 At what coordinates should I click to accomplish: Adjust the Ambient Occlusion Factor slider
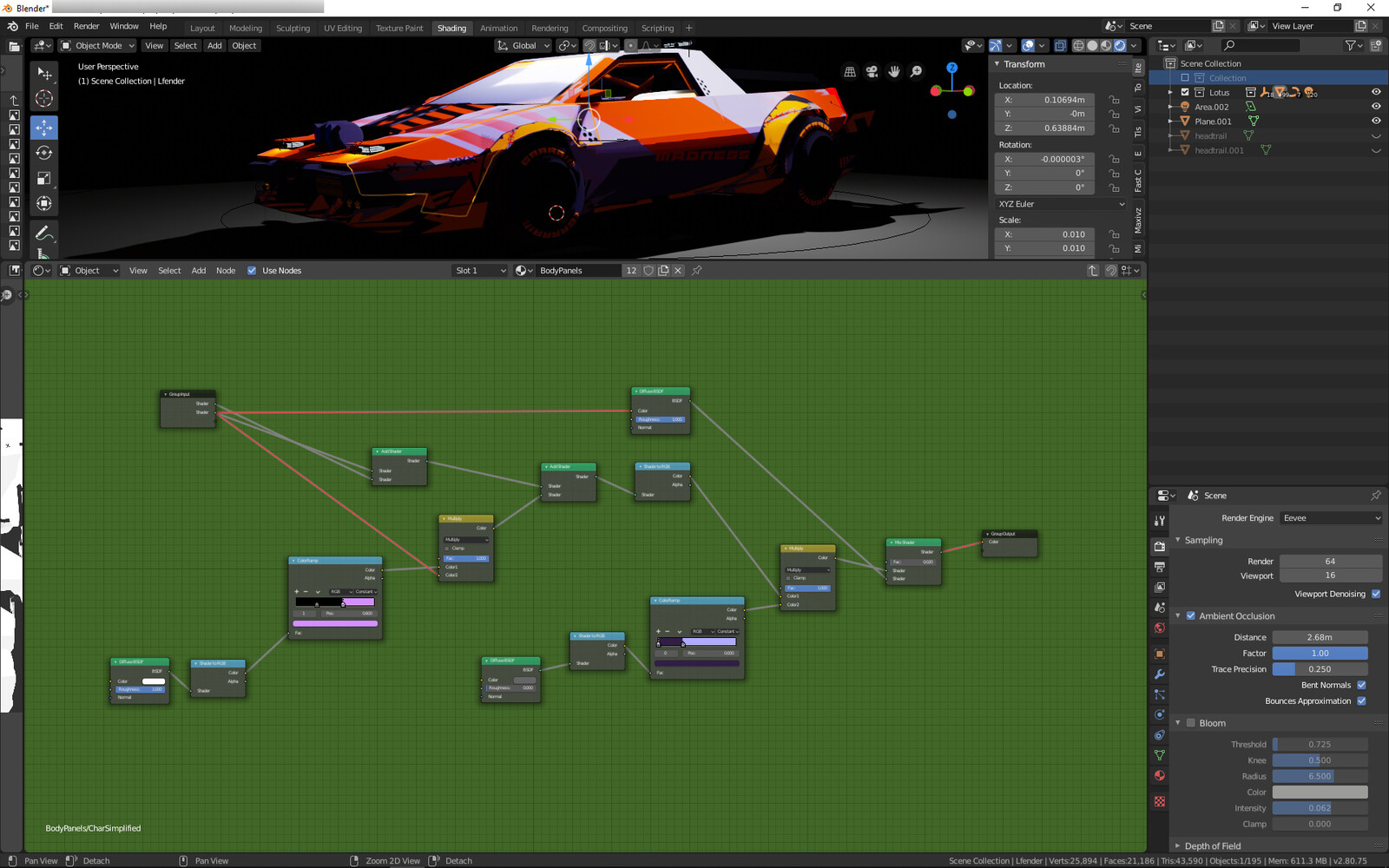(1320, 654)
